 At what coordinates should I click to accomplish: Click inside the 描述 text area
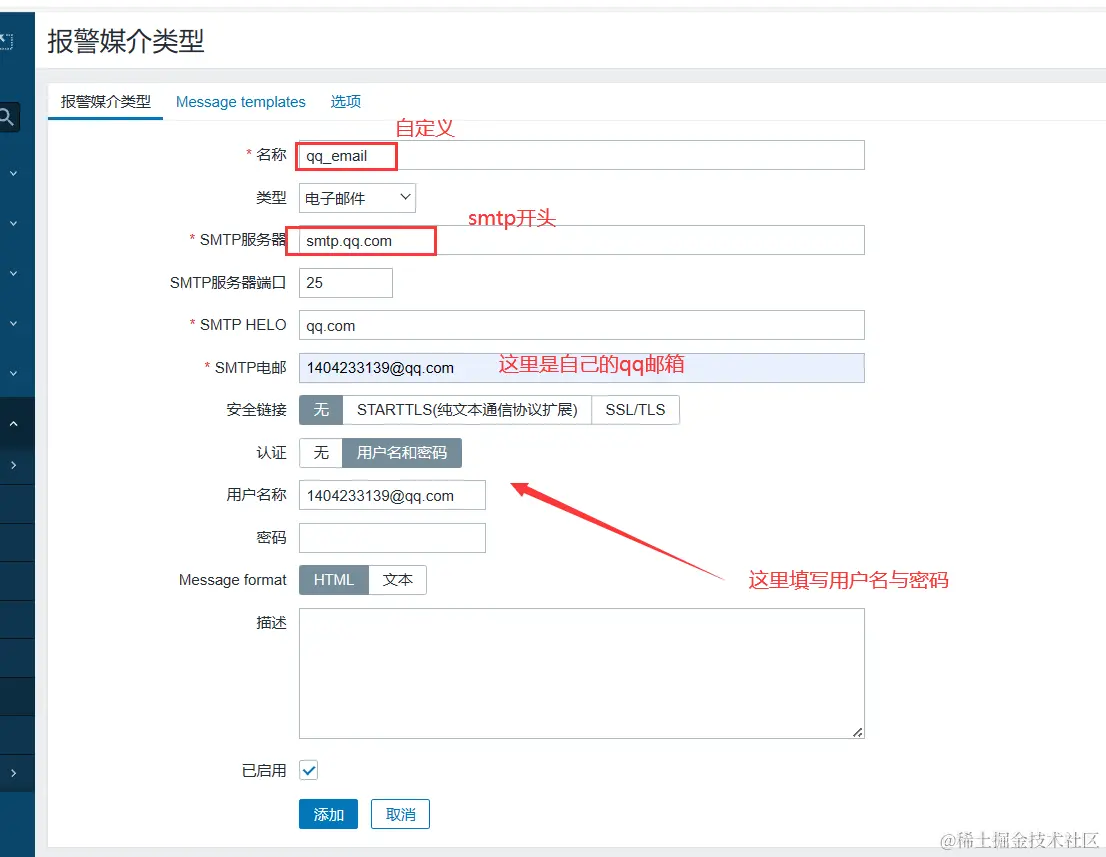click(x=581, y=673)
